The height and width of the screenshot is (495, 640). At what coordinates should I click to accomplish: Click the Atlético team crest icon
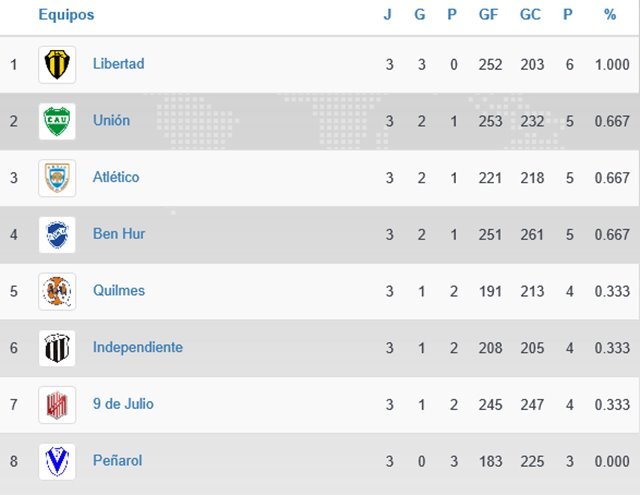point(56,178)
